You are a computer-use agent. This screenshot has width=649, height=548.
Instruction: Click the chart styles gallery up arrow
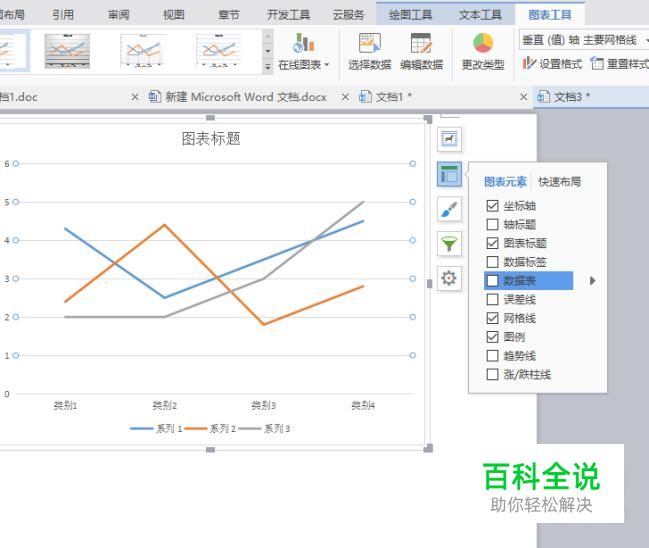click(268, 37)
